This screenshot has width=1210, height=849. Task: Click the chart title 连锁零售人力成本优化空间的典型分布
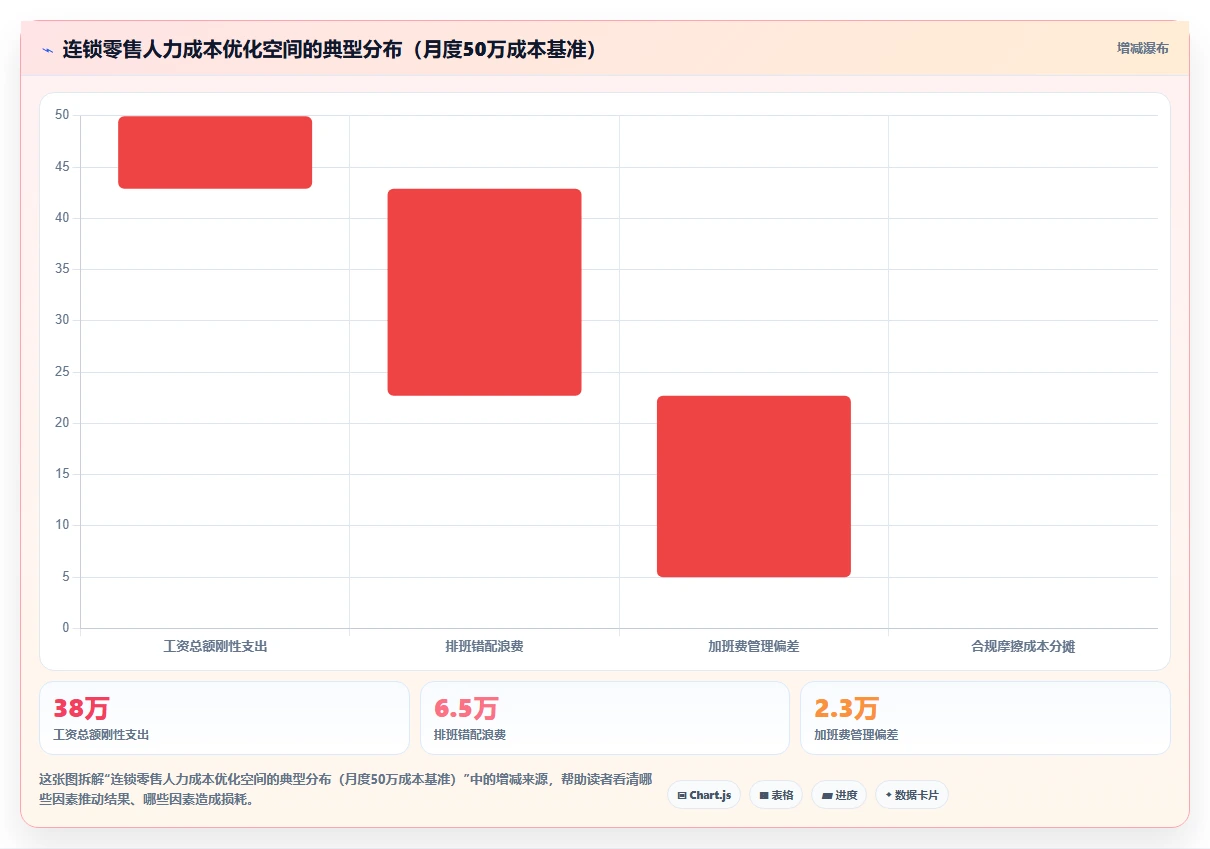pos(330,49)
